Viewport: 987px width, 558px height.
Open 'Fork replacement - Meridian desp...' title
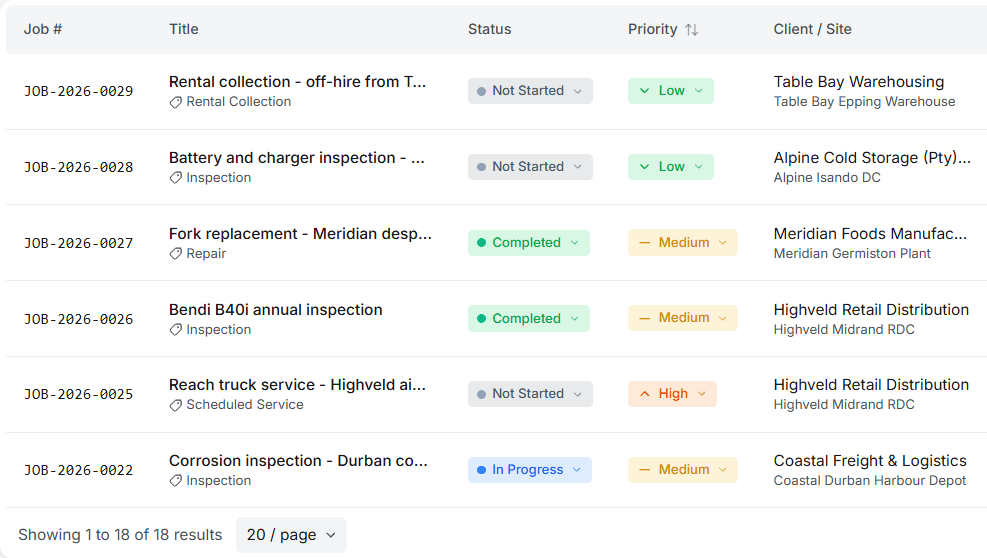(300, 234)
